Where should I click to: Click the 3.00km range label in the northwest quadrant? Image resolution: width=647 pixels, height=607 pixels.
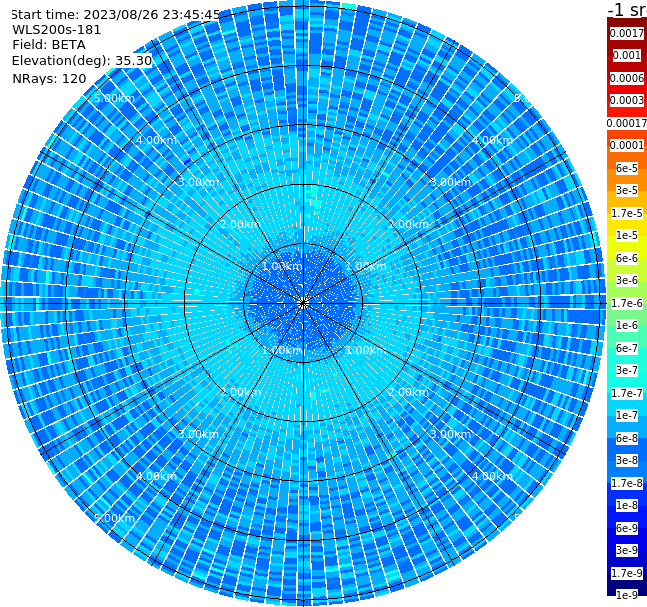point(198,182)
